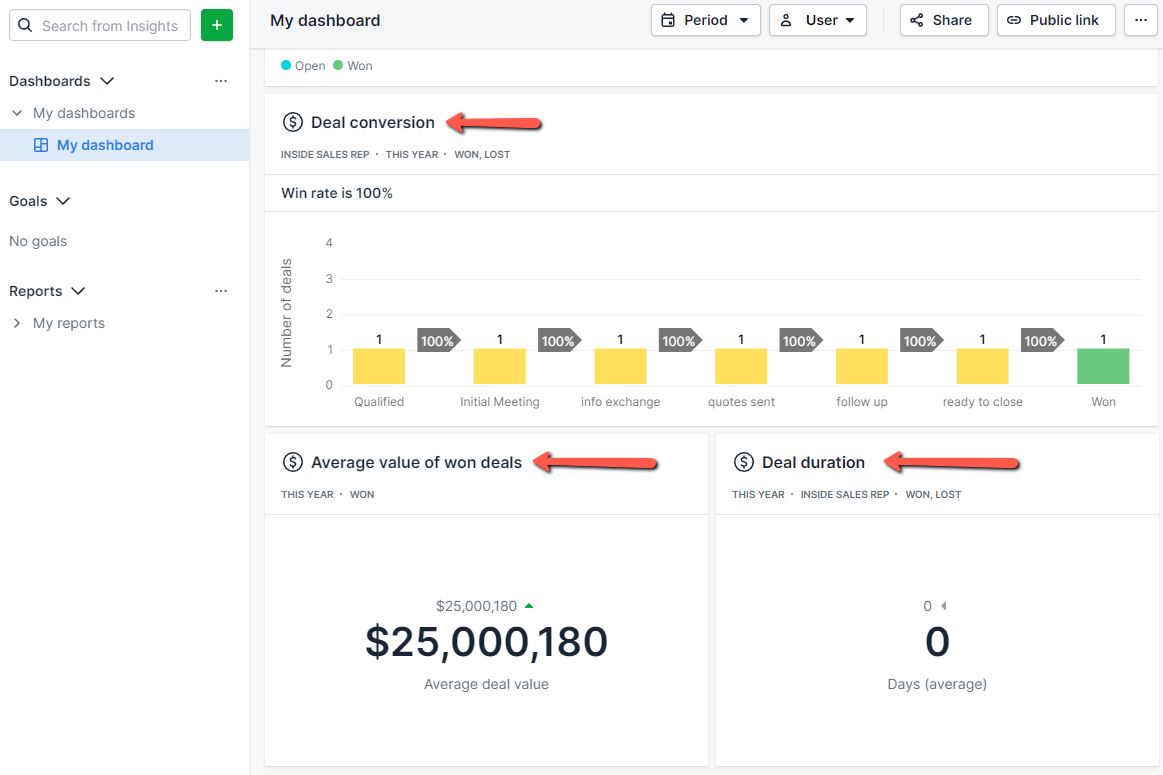Toggle the Open legend item
Screen dimensions: 1163x775
coord(303,65)
